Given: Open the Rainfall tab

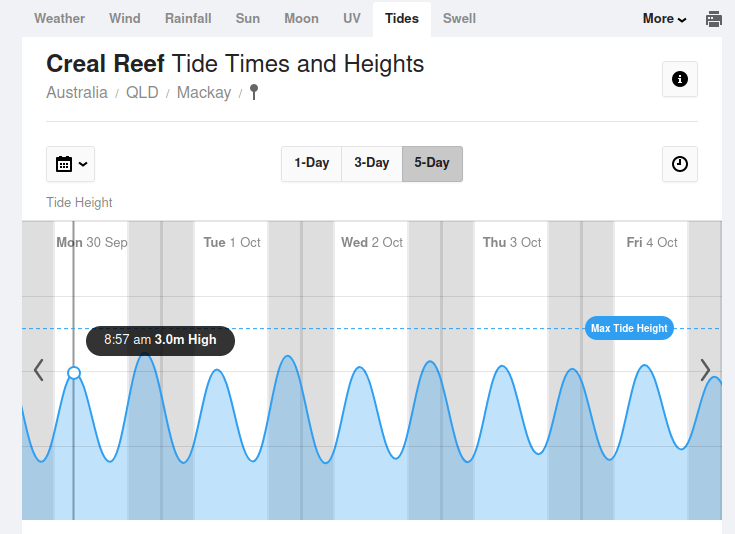Looking at the screenshot, I should 188,18.
